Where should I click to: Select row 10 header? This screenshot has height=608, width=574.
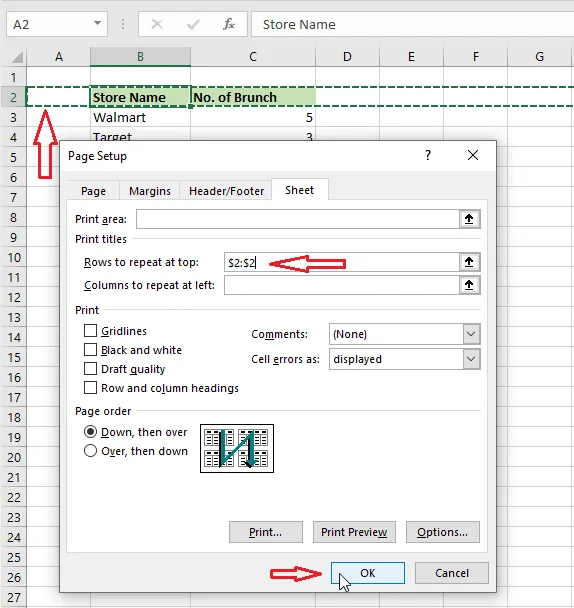click(x=13, y=257)
